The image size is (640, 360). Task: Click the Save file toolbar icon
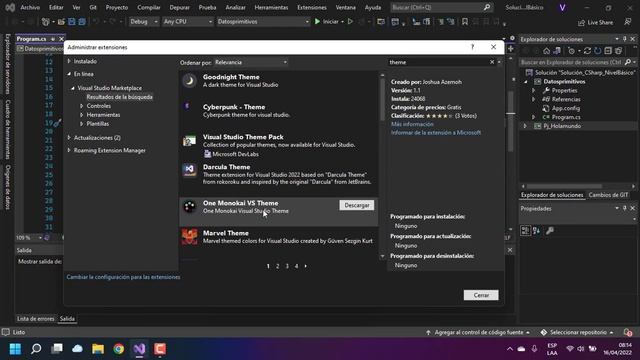click(72, 22)
